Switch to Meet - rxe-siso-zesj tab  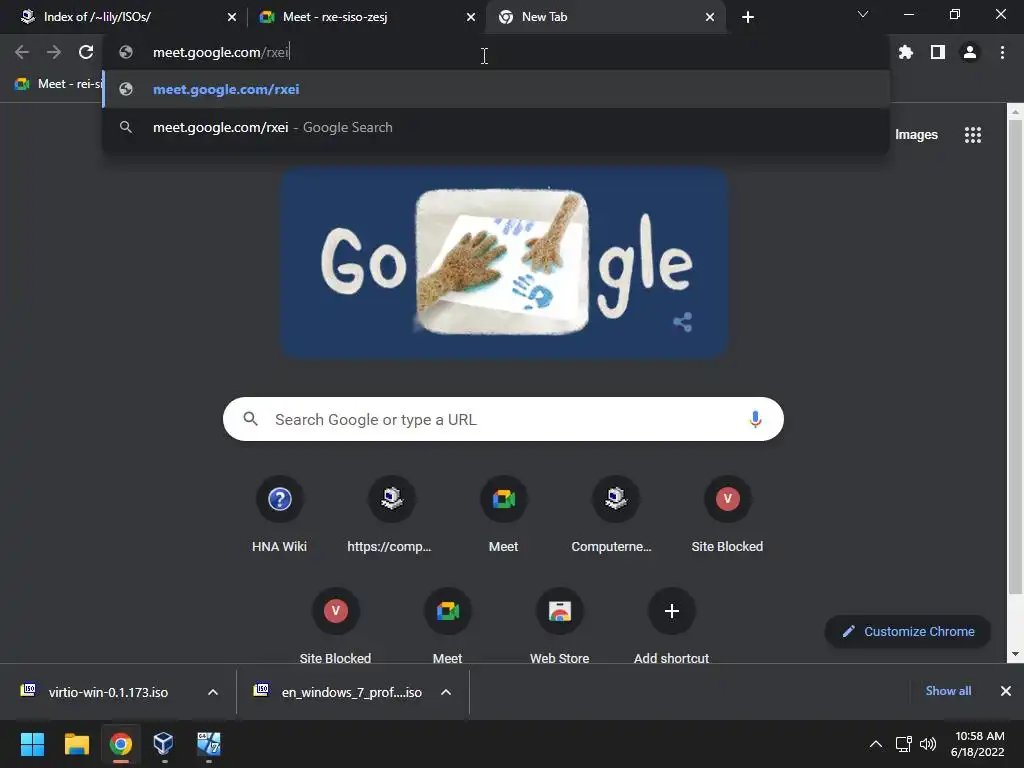coord(366,17)
